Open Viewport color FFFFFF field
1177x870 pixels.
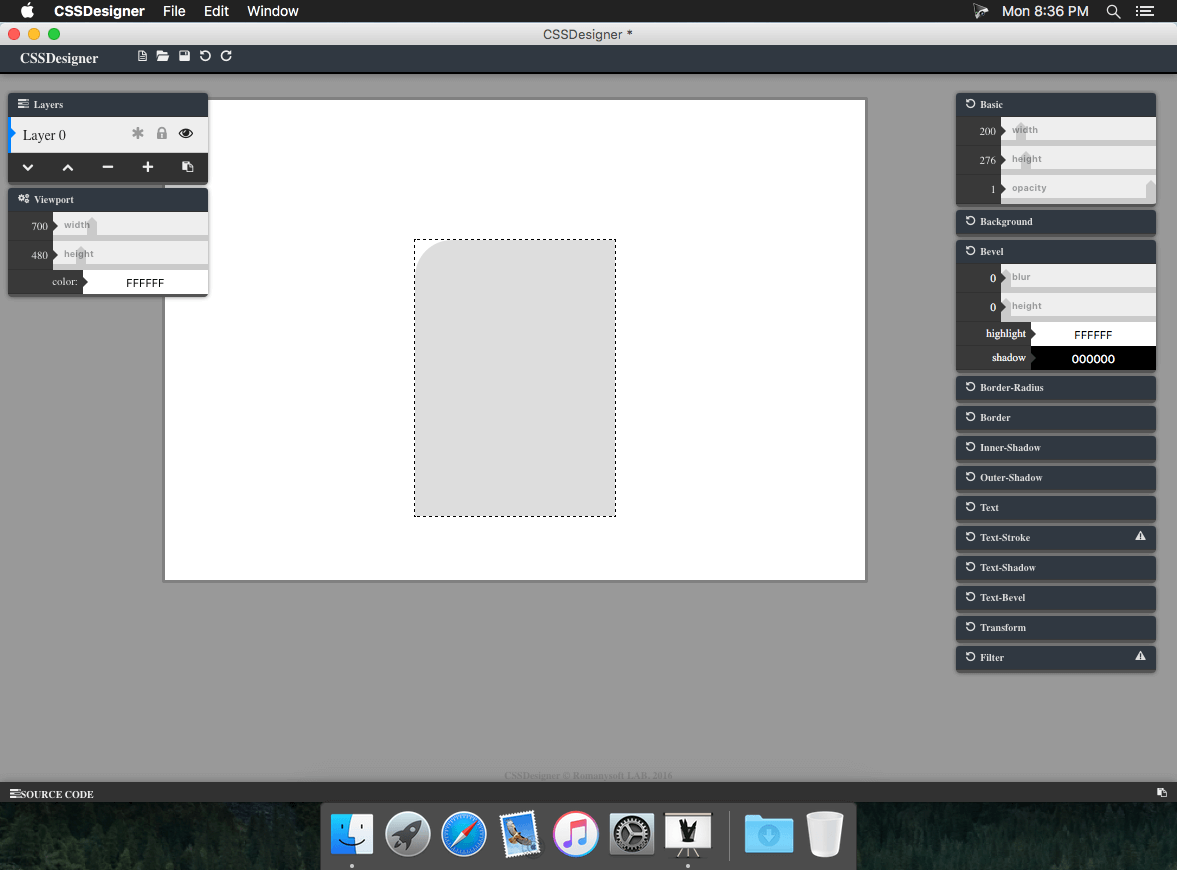145,283
